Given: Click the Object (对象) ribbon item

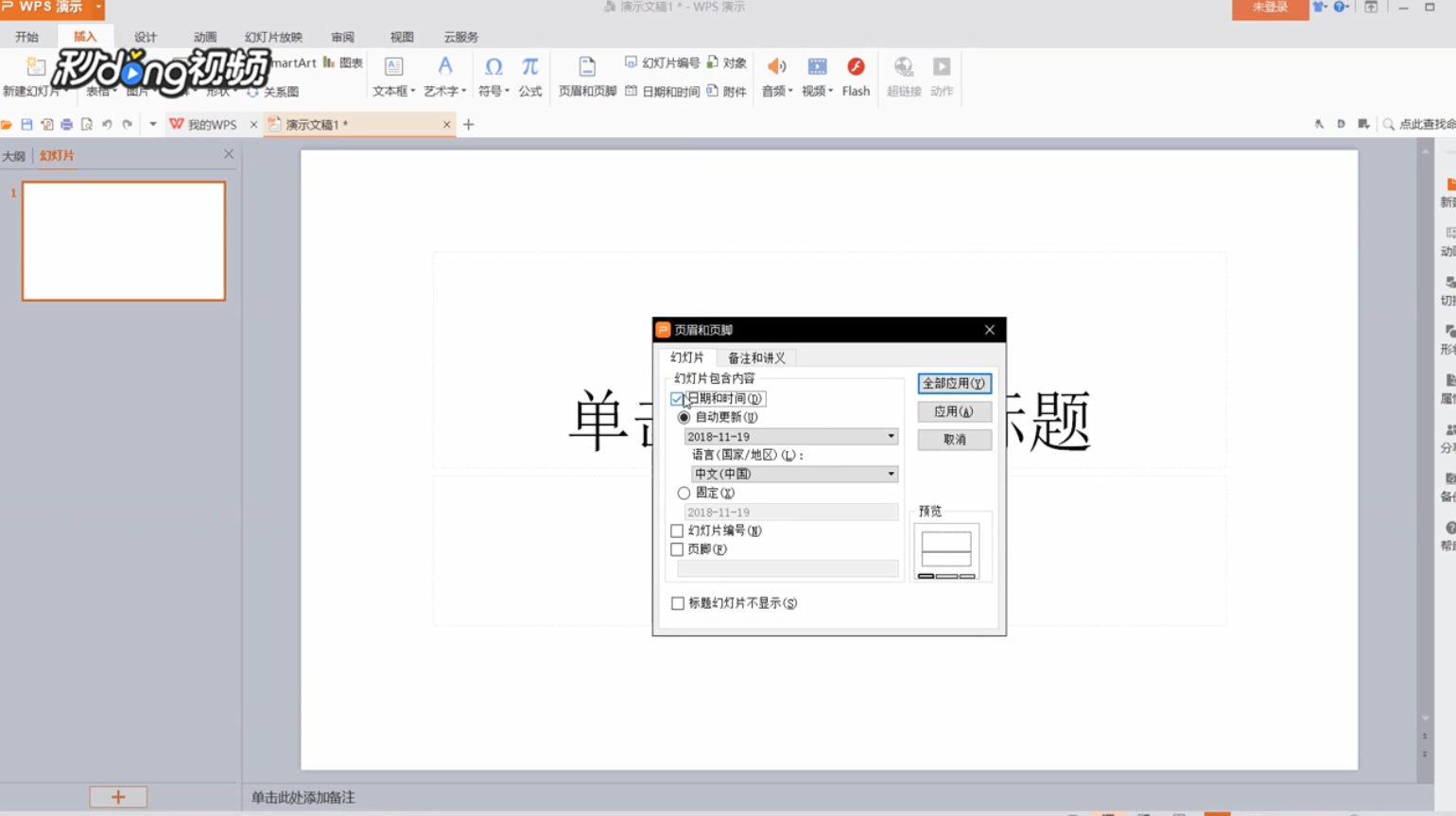Looking at the screenshot, I should pyautogui.click(x=726, y=62).
